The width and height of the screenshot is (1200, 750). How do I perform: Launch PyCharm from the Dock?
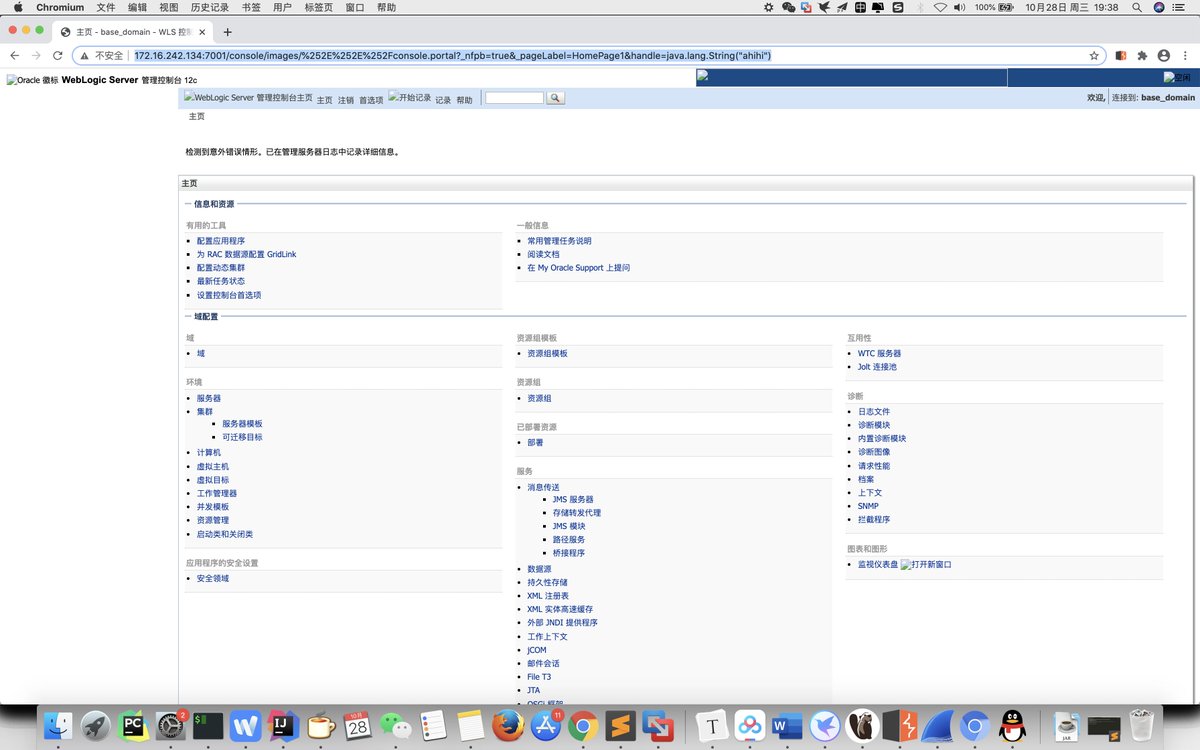[x=132, y=725]
